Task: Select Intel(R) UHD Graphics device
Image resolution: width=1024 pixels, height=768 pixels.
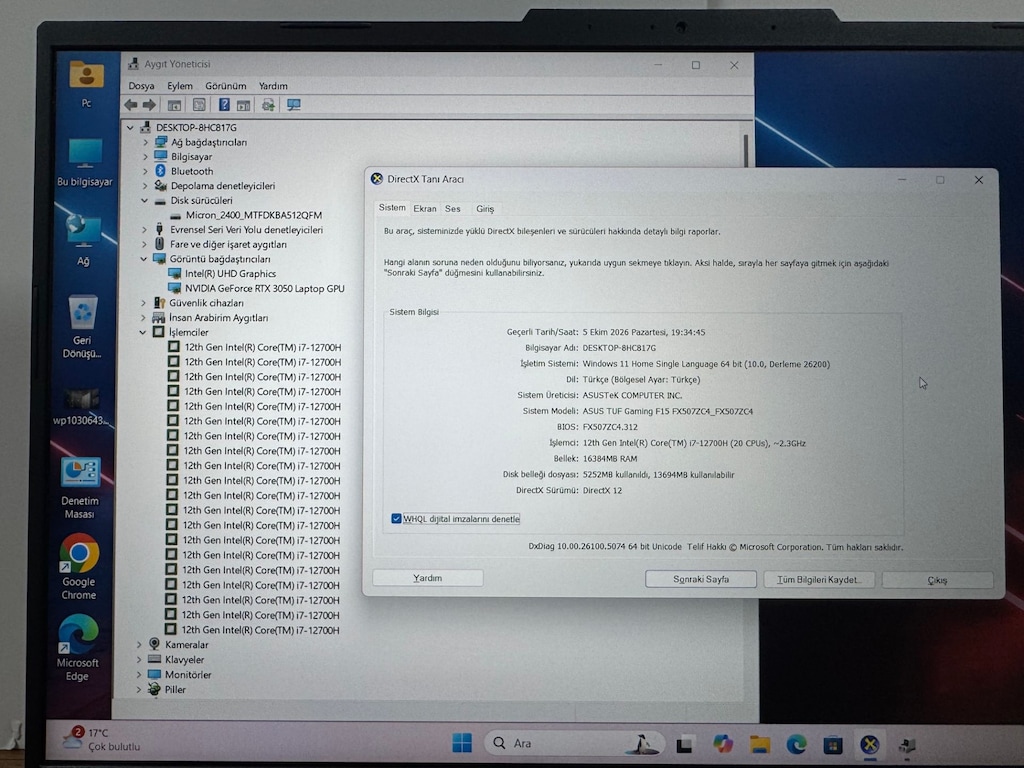Action: tap(230, 274)
